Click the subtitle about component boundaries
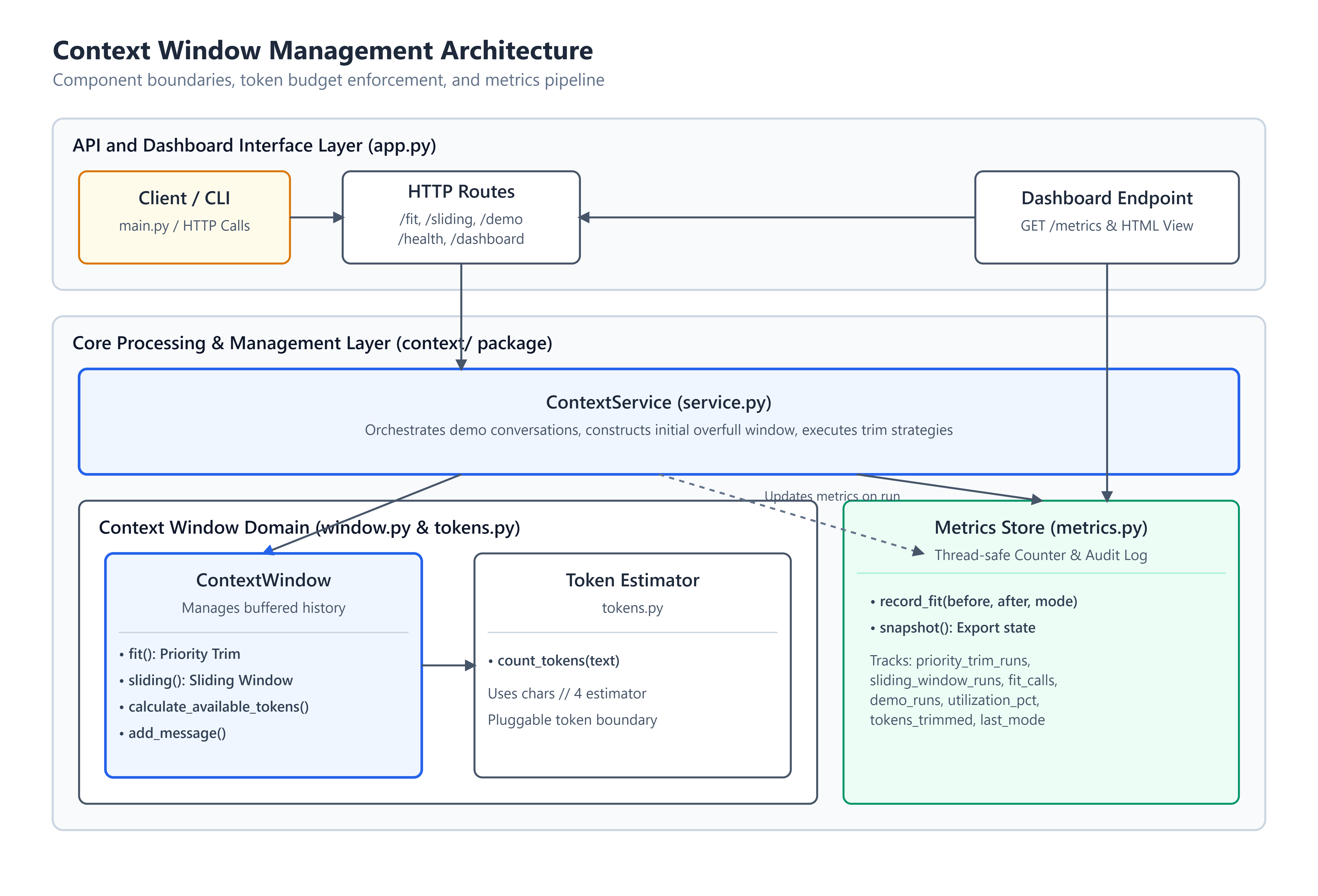The image size is (1318, 896). pos(328,80)
